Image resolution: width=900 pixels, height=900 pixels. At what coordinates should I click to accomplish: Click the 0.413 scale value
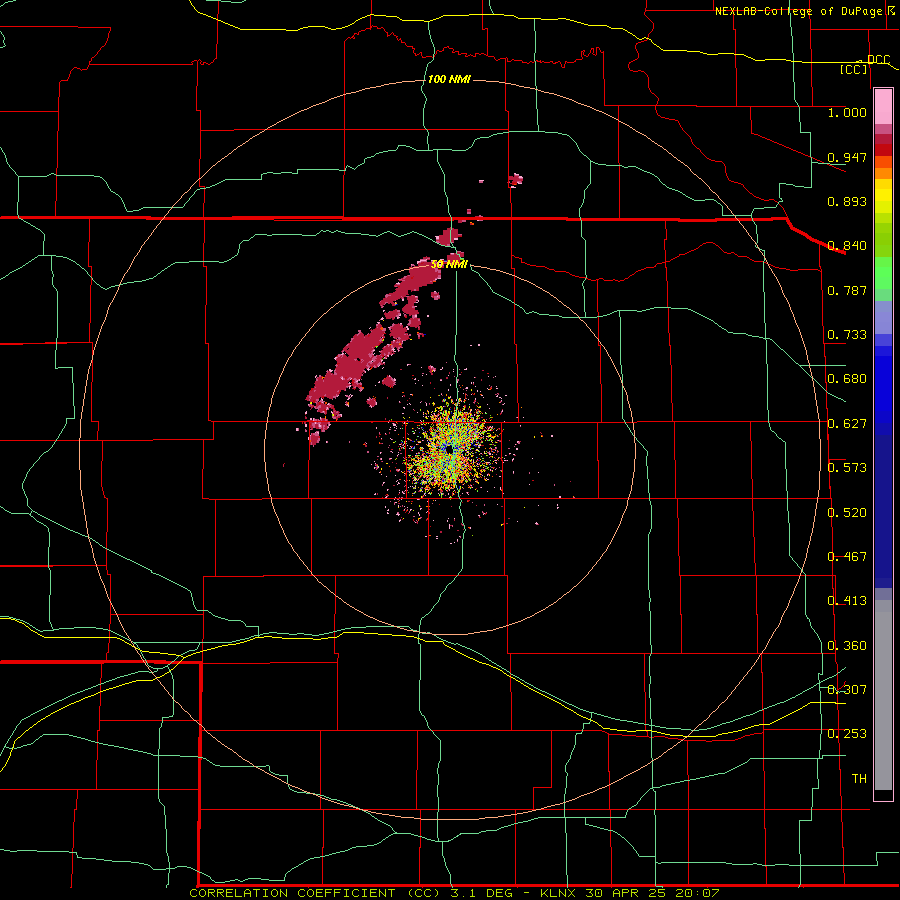(847, 601)
